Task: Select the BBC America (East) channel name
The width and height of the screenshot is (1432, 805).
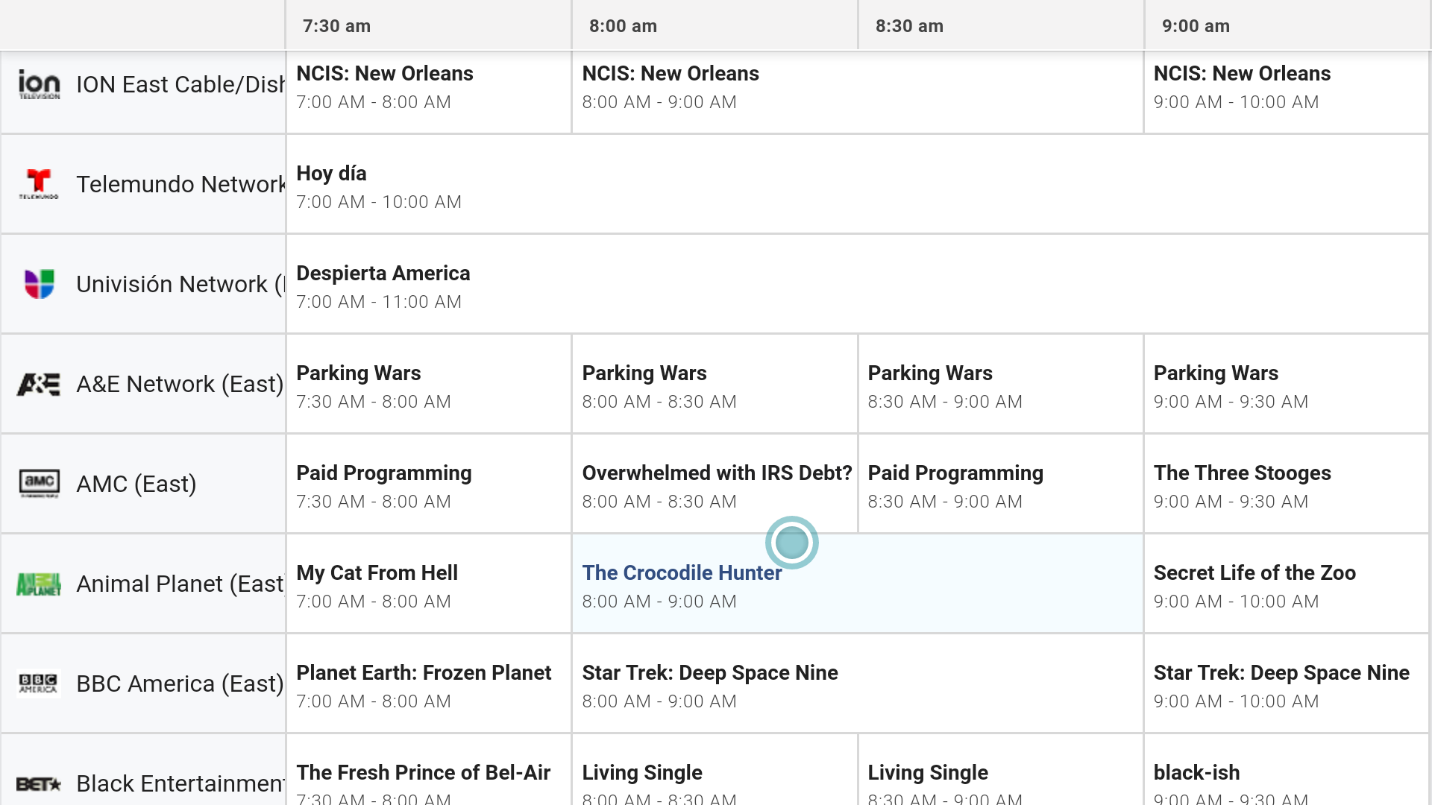Action: (x=180, y=684)
